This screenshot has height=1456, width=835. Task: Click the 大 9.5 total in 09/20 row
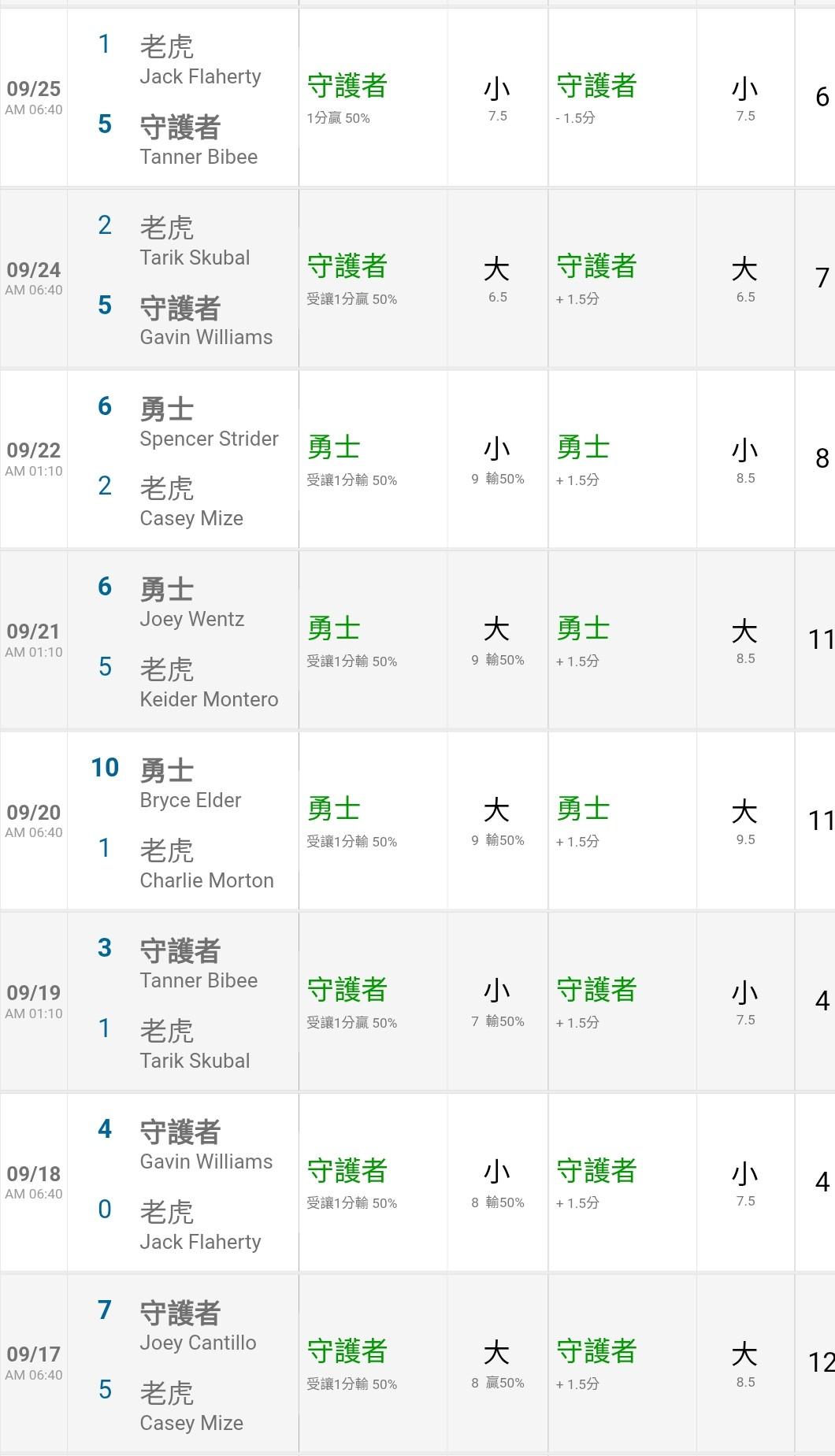(744, 821)
